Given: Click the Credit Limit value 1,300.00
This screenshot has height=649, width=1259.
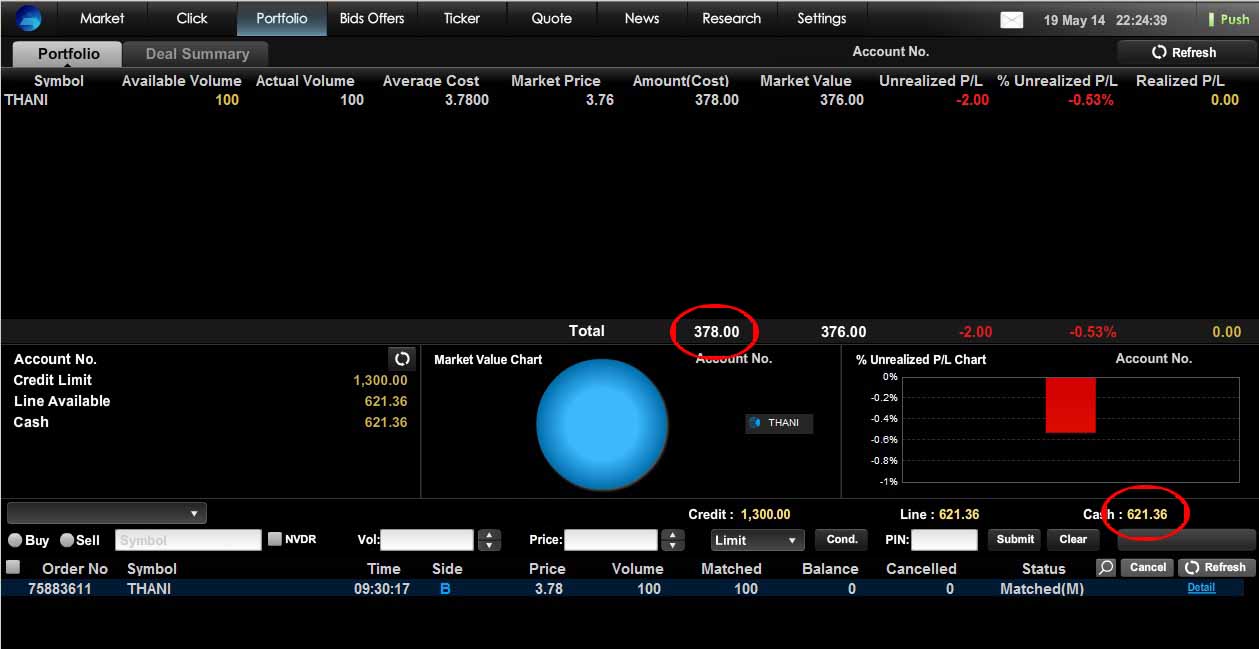Looking at the screenshot, I should (x=380, y=380).
